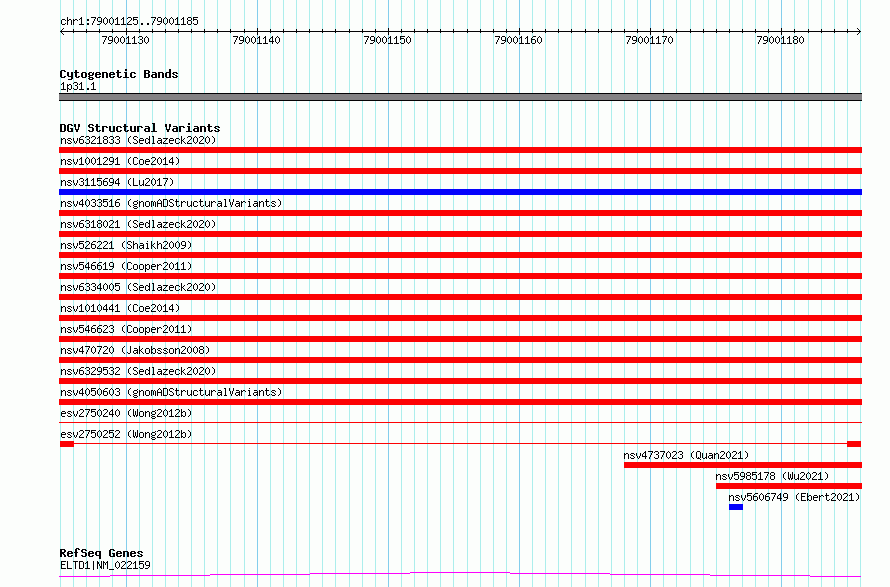The height and width of the screenshot is (587, 890).
Task: Open variant esv2750240 (Wong2012b) label
Action: tap(126, 413)
